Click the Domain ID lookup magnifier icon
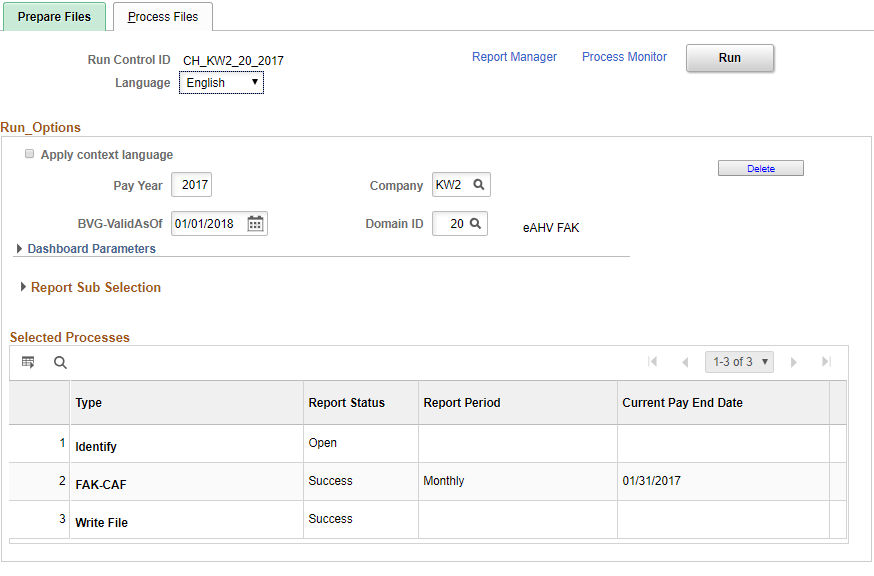 coord(475,224)
